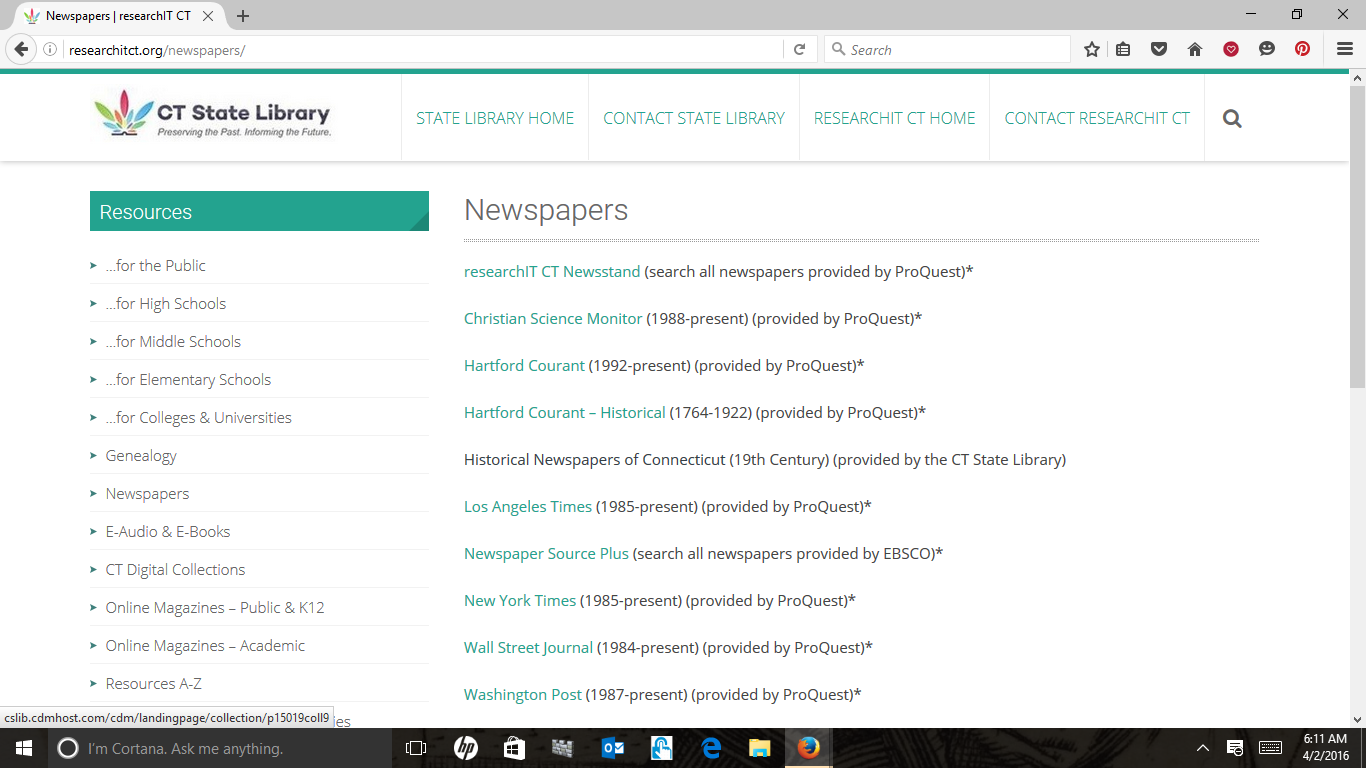The height and width of the screenshot is (768, 1366).
Task: Open the gray grid app on taskbar
Action: pos(563,748)
